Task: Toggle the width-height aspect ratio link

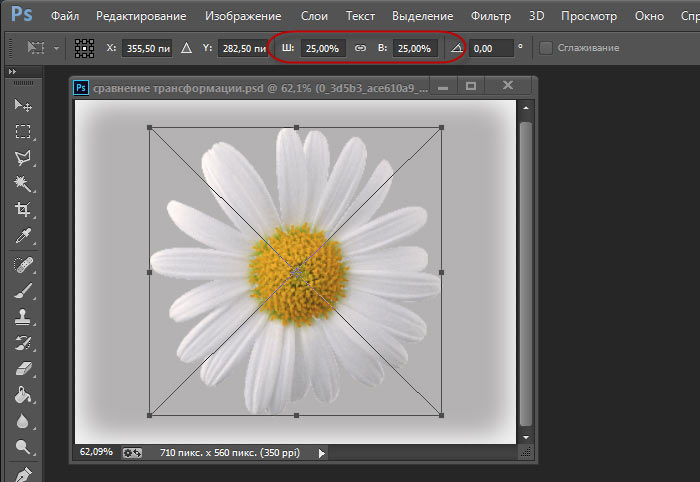Action: click(362, 48)
